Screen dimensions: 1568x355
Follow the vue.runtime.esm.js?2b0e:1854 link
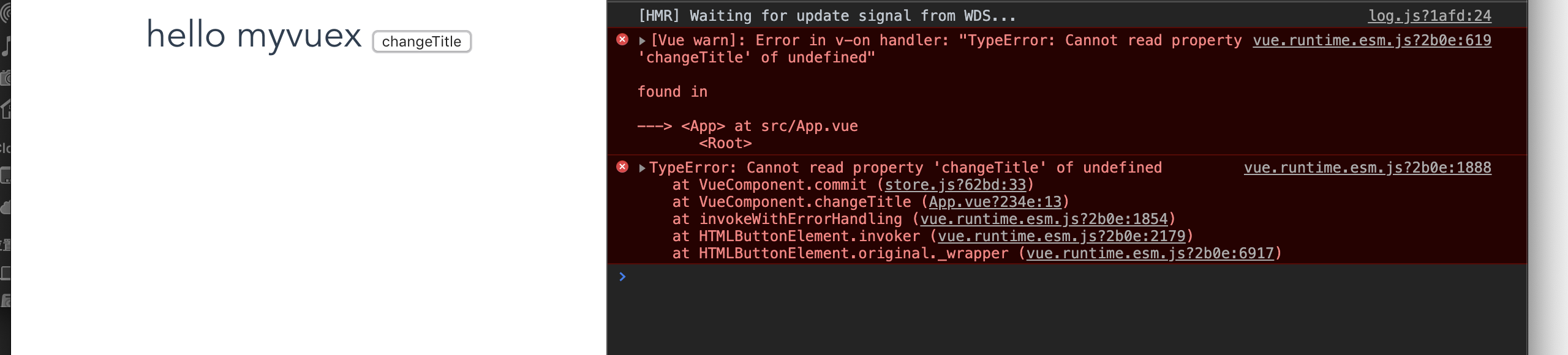[1044, 219]
